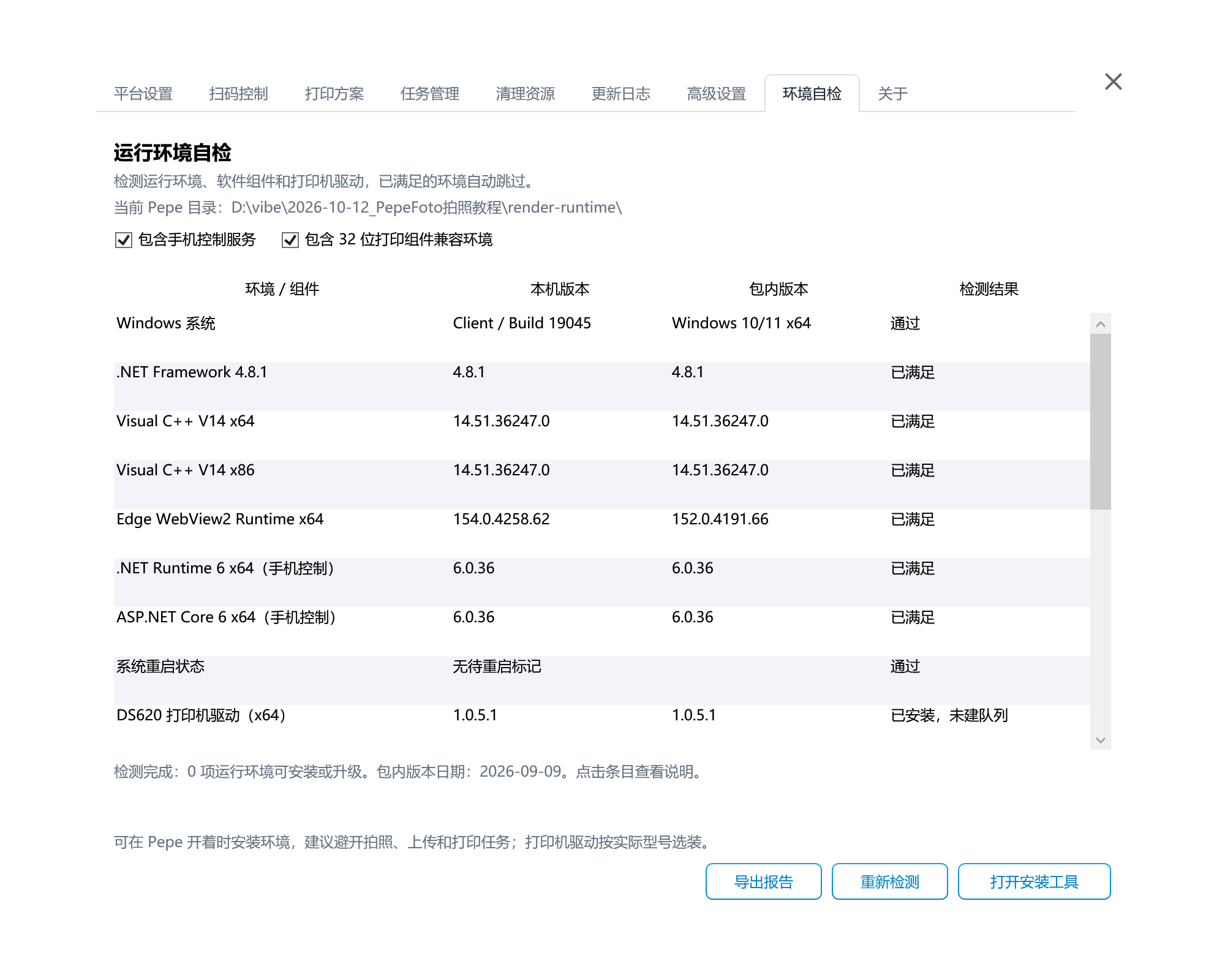Select the Edge WebView2 Runtime x64 row

[x=602, y=533]
